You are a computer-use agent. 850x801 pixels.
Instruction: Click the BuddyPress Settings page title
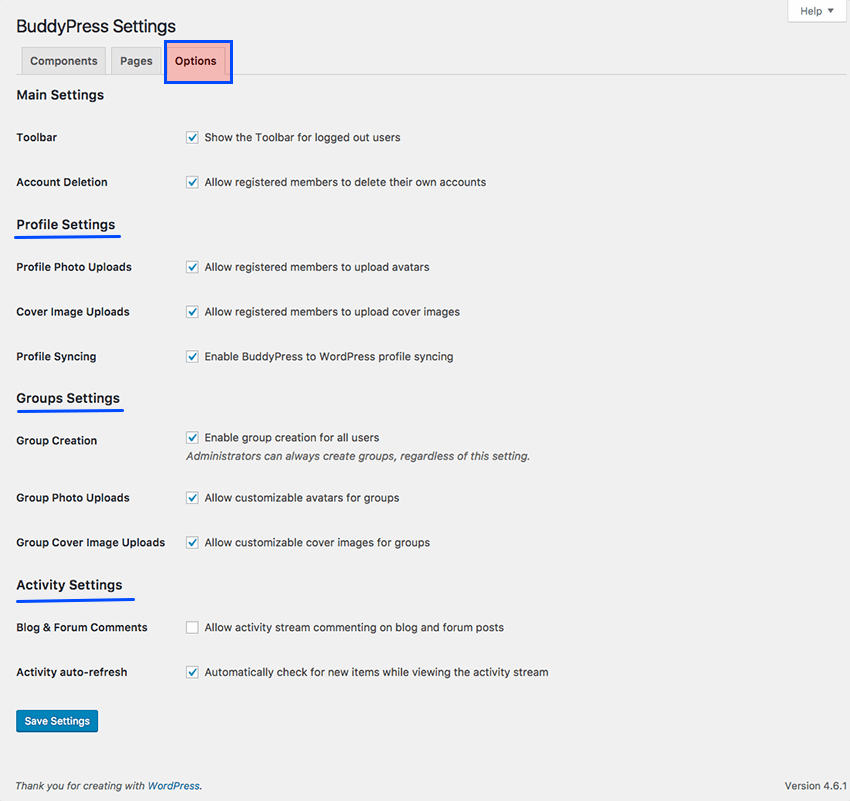(96, 26)
